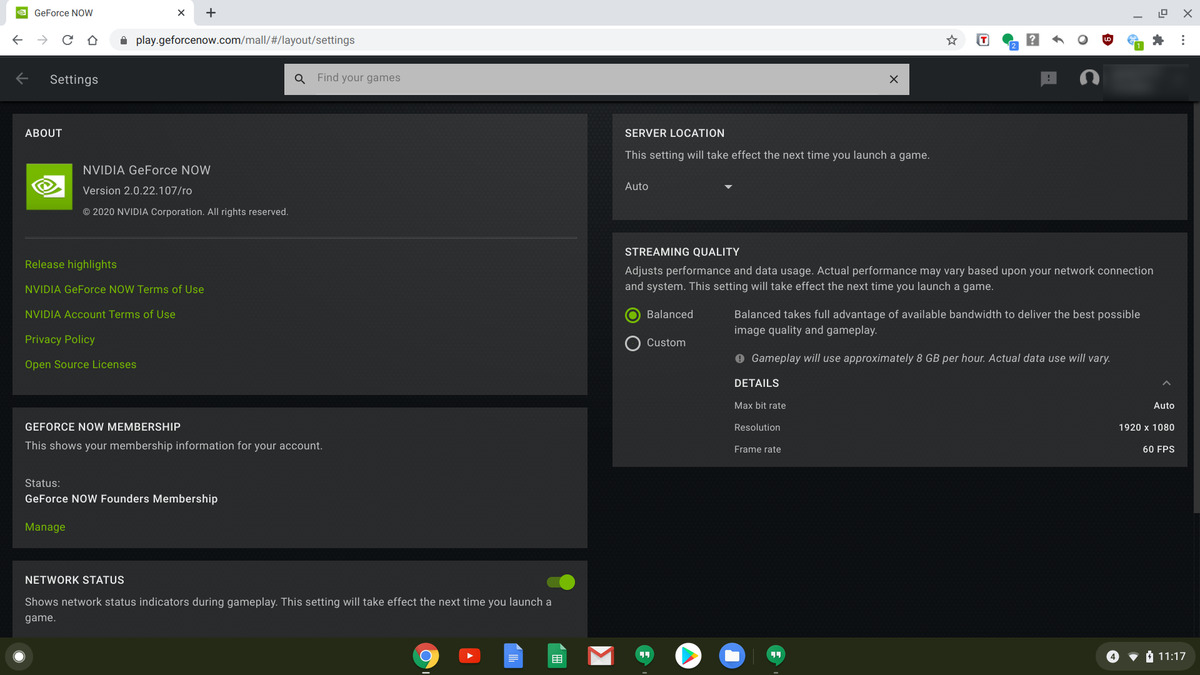Navigate back in the browser
The height and width of the screenshot is (675, 1200).
(x=17, y=40)
